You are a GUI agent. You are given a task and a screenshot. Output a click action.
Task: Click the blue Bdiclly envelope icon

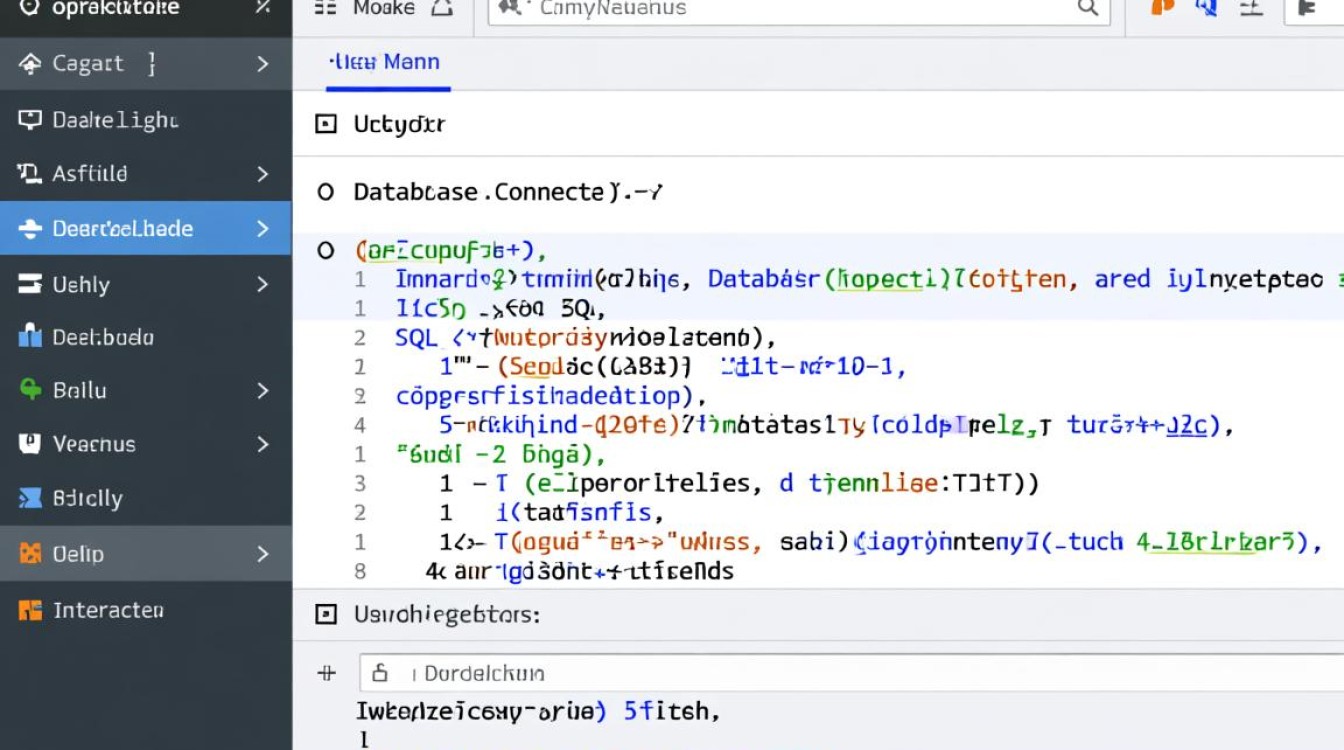(x=30, y=498)
